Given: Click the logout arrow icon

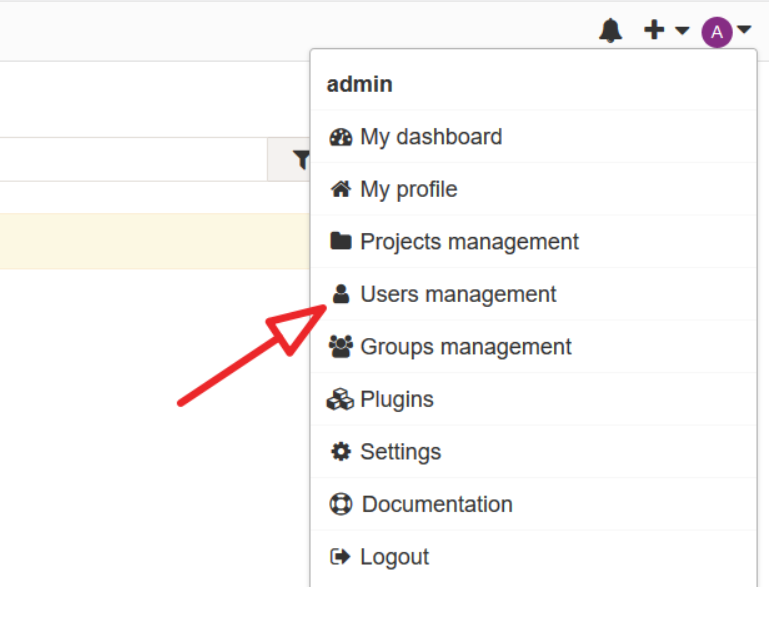Looking at the screenshot, I should click(341, 557).
